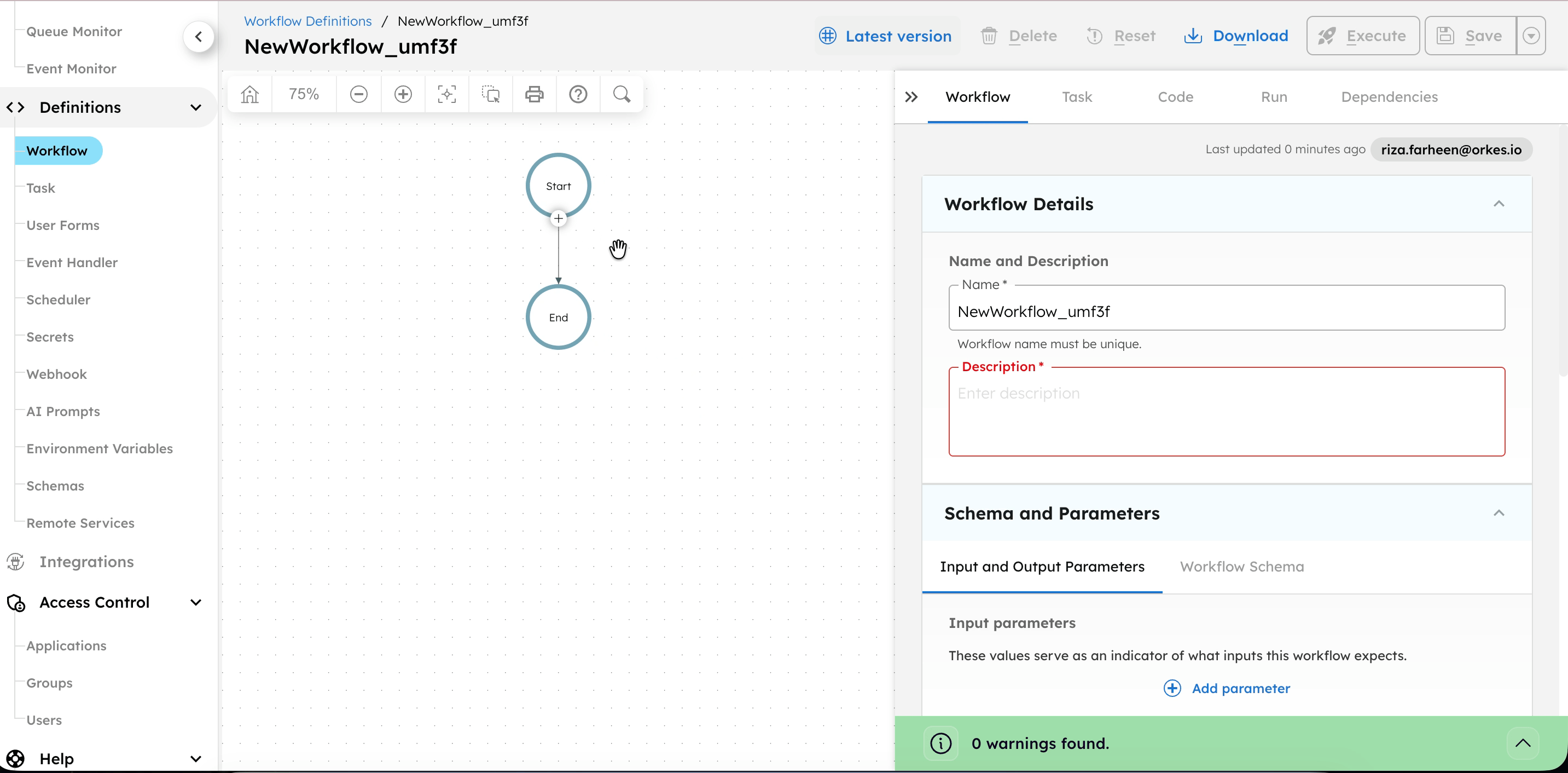Collapse the right panel with double-arrow
Screen dimensions: 1568x773
(x=910, y=97)
